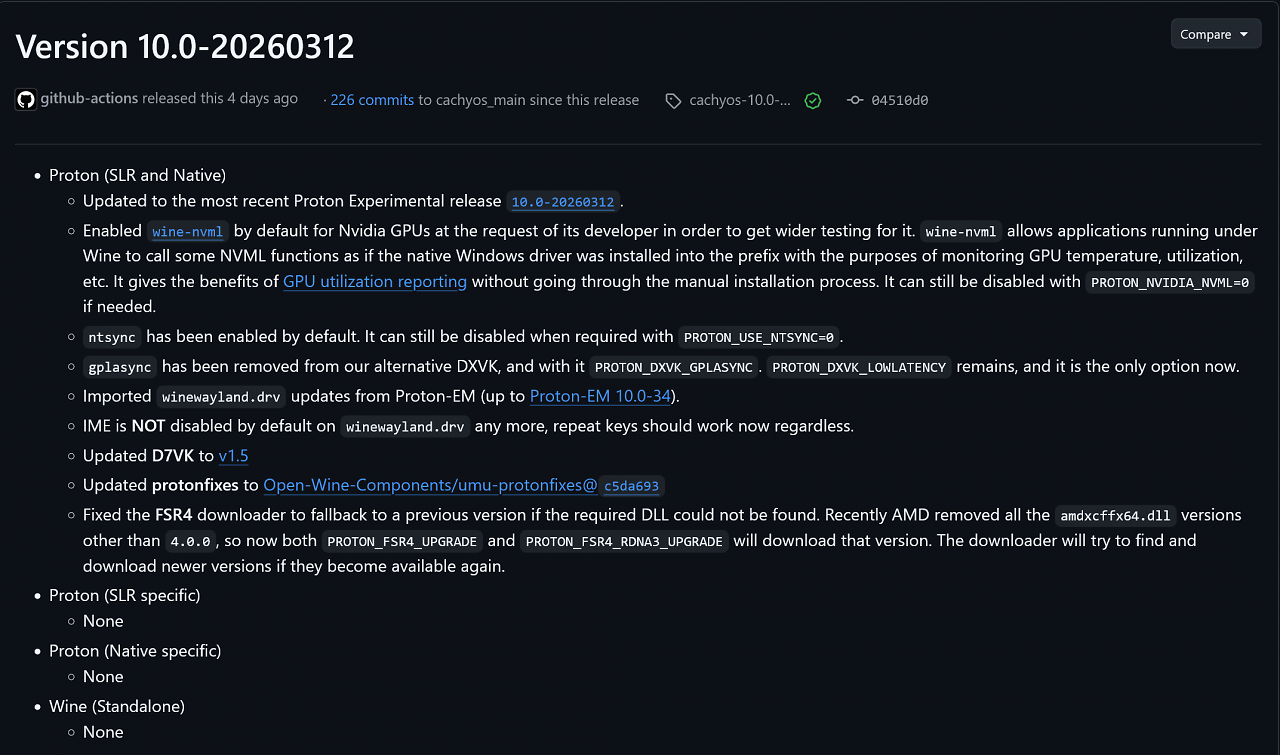Open the 226 commits link
1280x755 pixels.
372,100
